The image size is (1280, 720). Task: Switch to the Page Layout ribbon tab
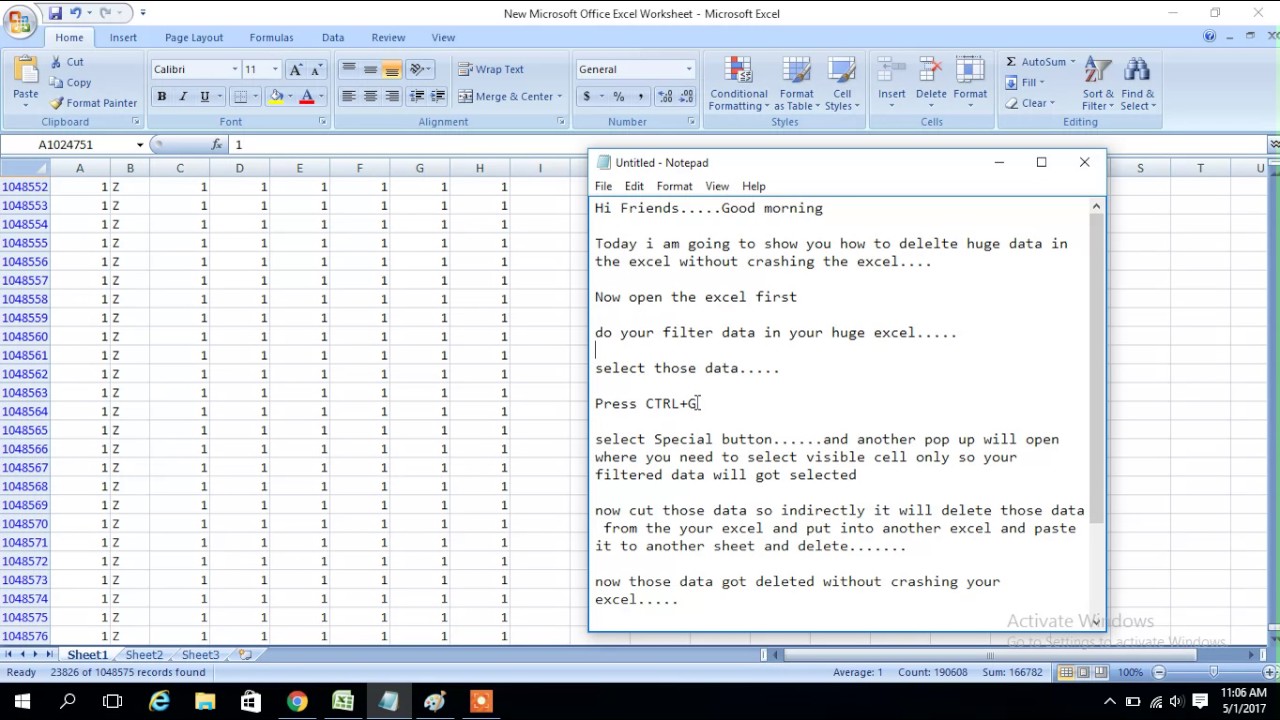click(194, 37)
